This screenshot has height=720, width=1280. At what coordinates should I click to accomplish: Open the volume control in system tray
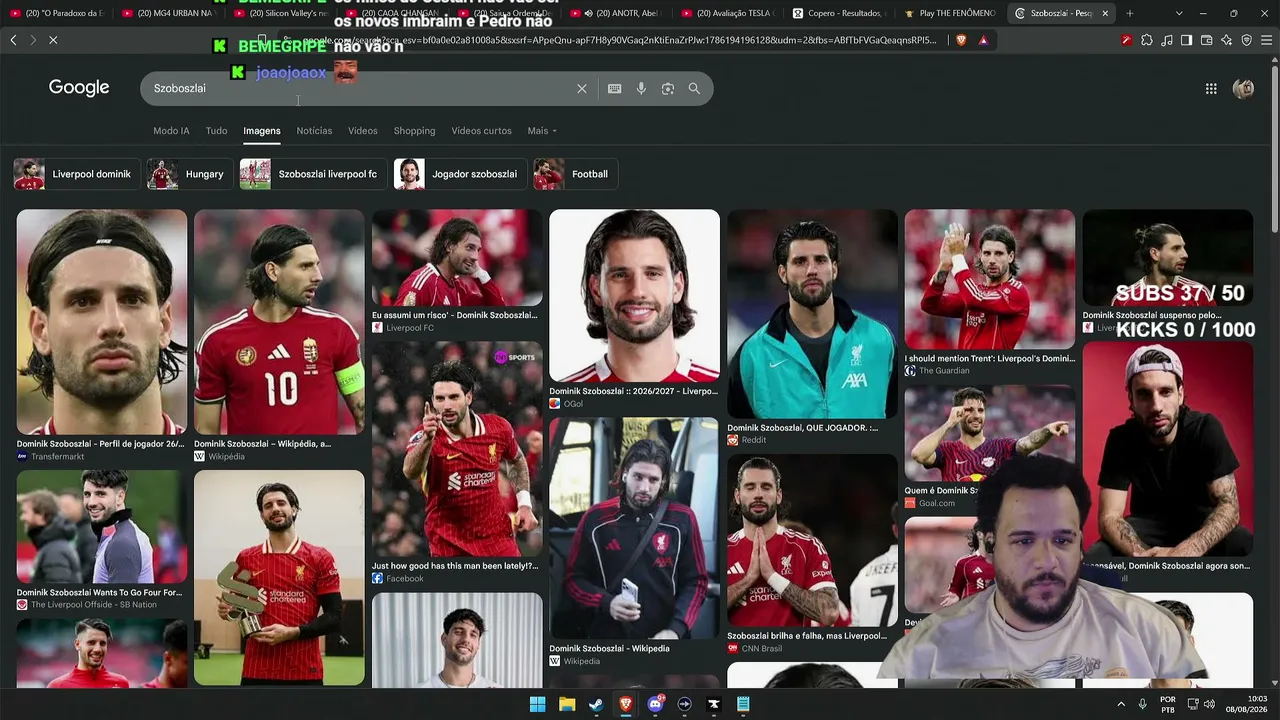coord(1209,704)
